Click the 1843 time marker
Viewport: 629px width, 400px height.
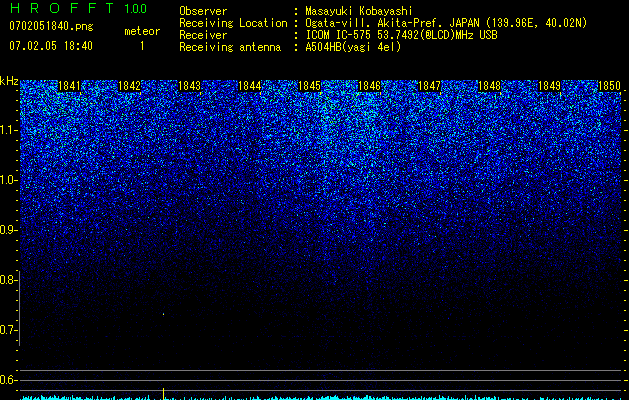pyautogui.click(x=189, y=86)
